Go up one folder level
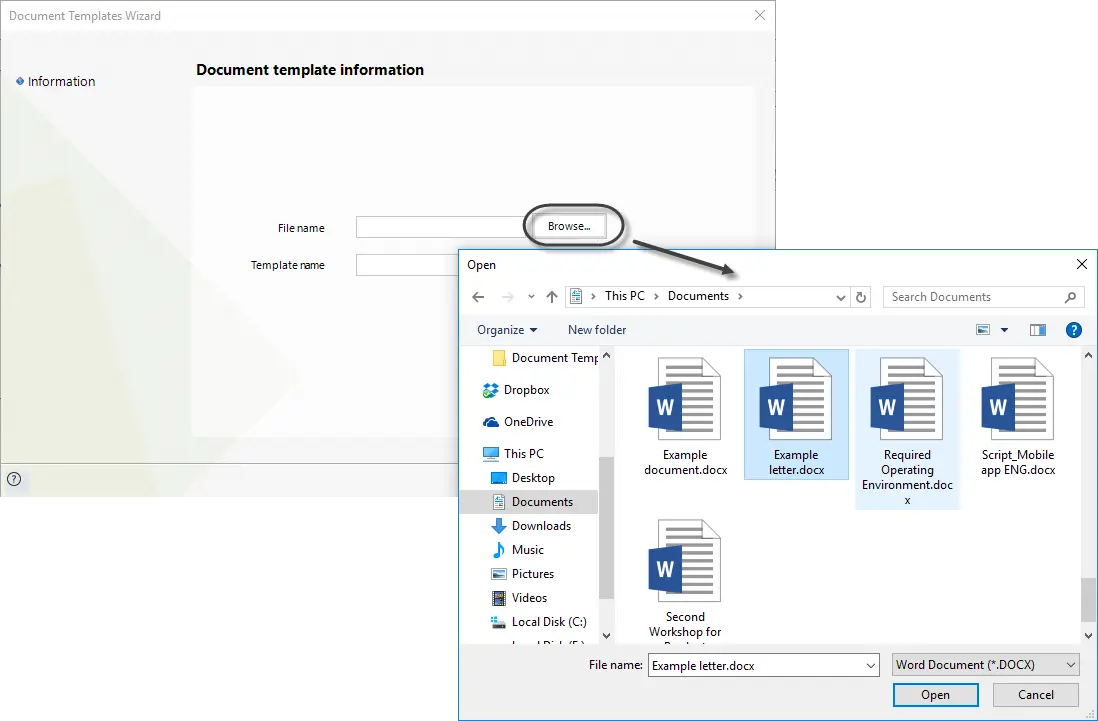Screen dimensions: 1098x721 (x=552, y=297)
